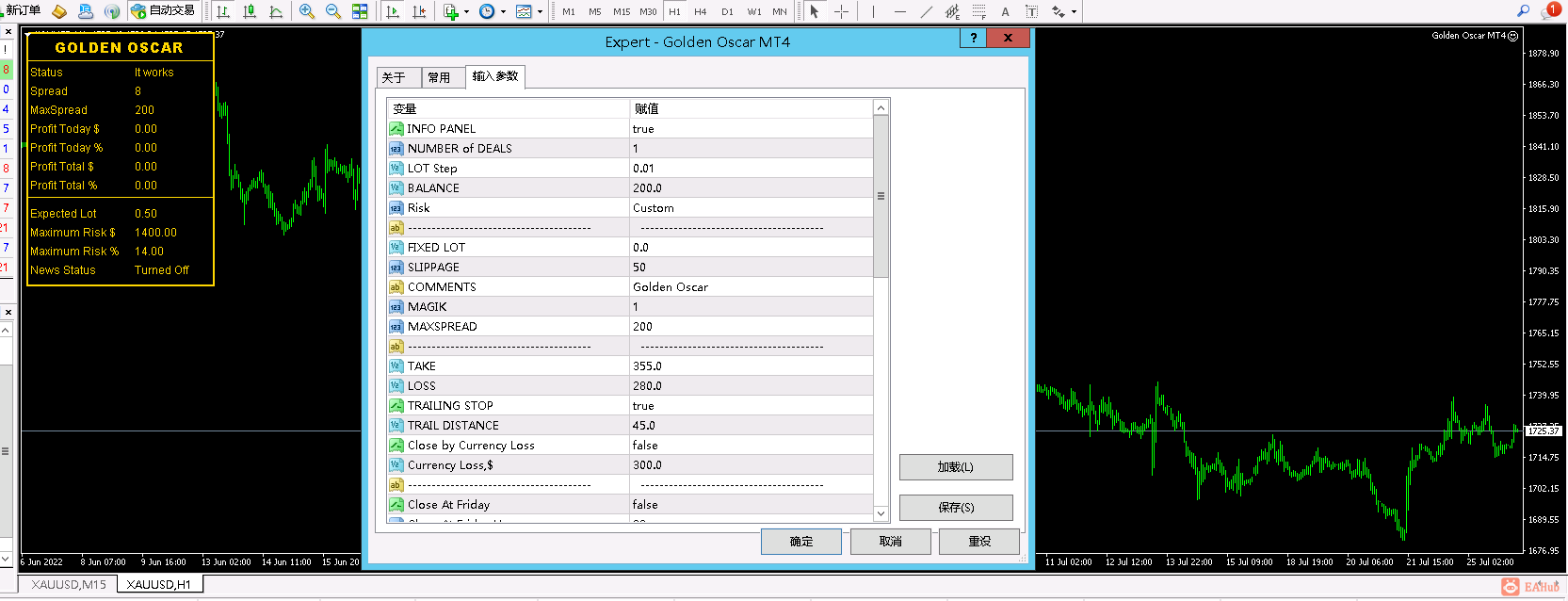Click the dialog help '?' button

[974, 38]
